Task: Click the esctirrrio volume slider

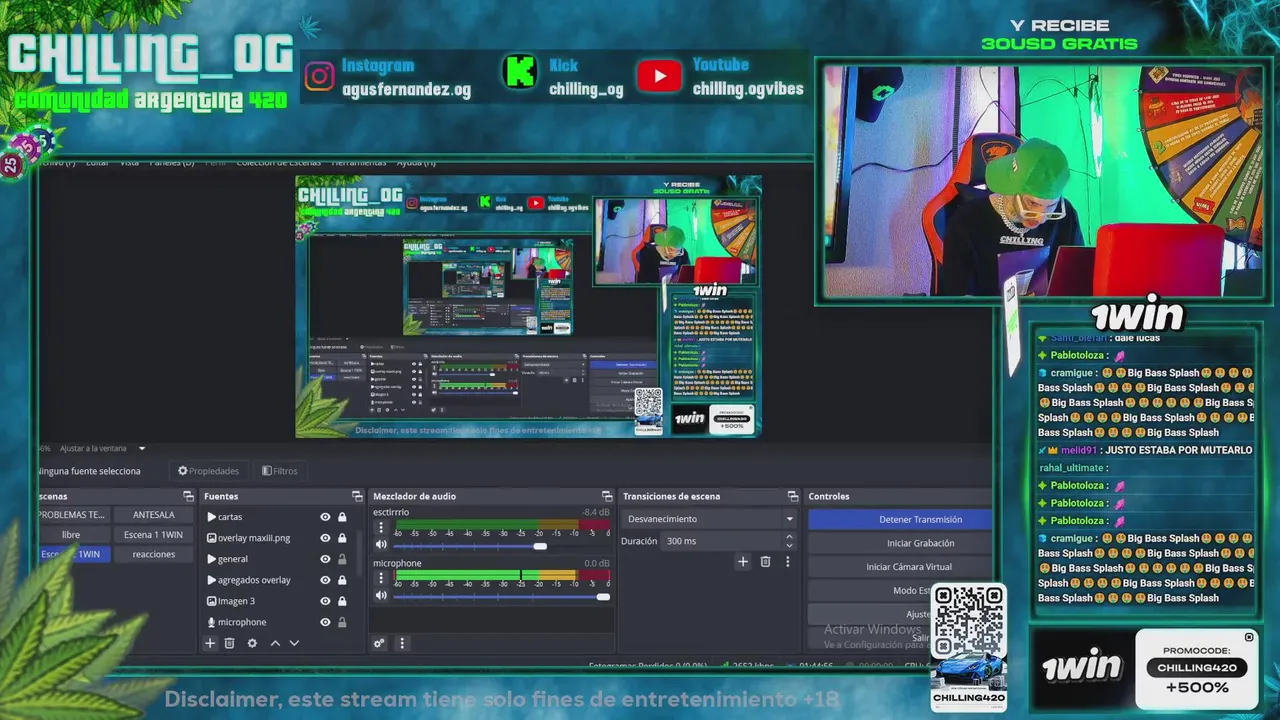Action: [x=501, y=546]
